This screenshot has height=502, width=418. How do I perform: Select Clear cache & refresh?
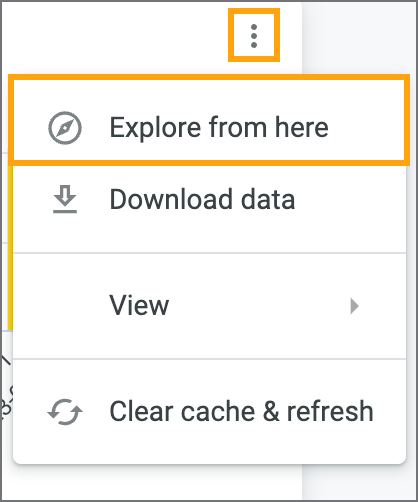coord(209,412)
